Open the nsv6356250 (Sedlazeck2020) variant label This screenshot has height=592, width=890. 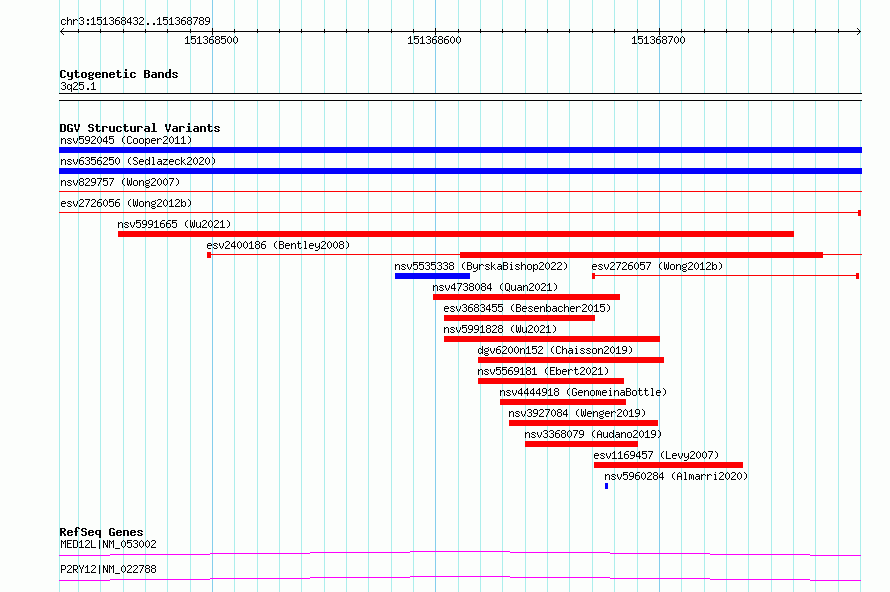tap(138, 161)
